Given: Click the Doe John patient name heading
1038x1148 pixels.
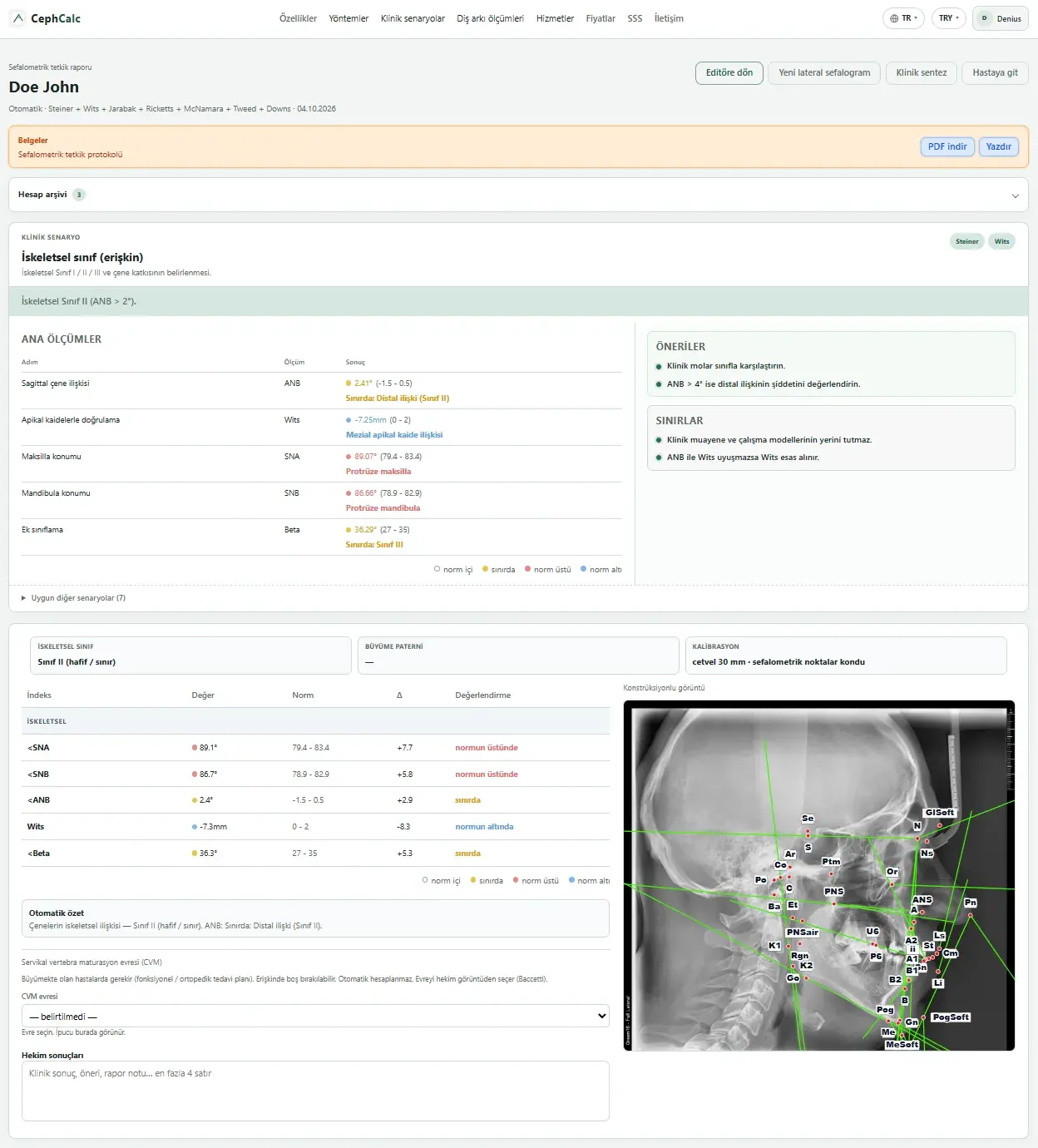Looking at the screenshot, I should 44,87.
